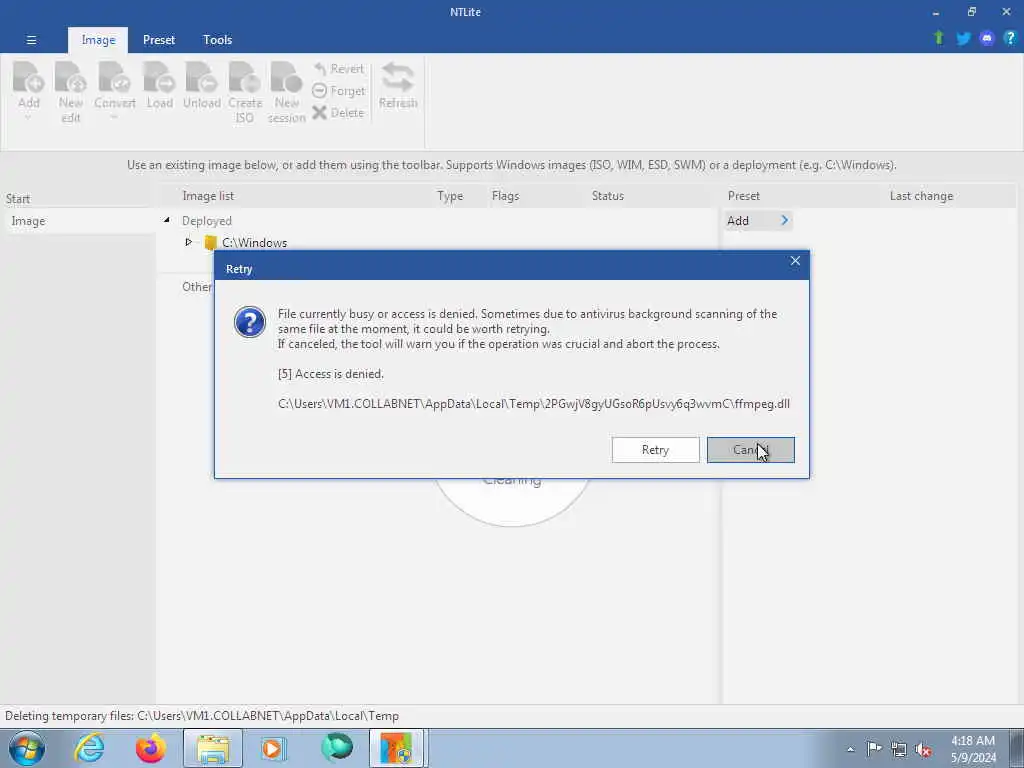Click the Flags column header
1024x768 pixels.
pyautogui.click(x=505, y=196)
